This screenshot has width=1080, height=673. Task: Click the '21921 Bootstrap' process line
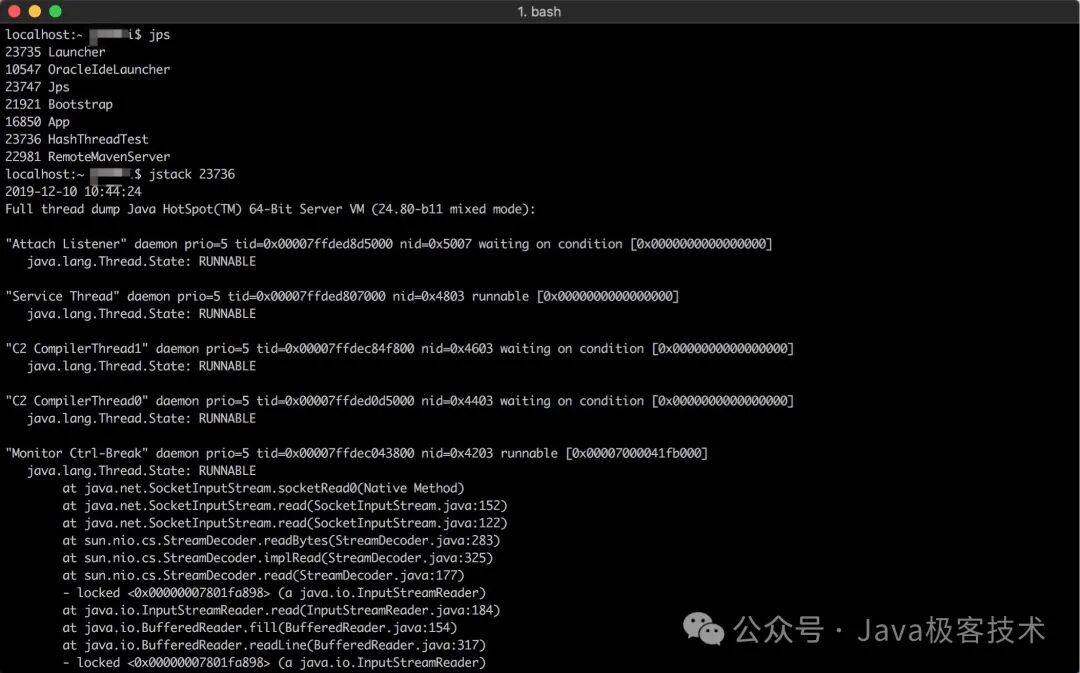59,104
